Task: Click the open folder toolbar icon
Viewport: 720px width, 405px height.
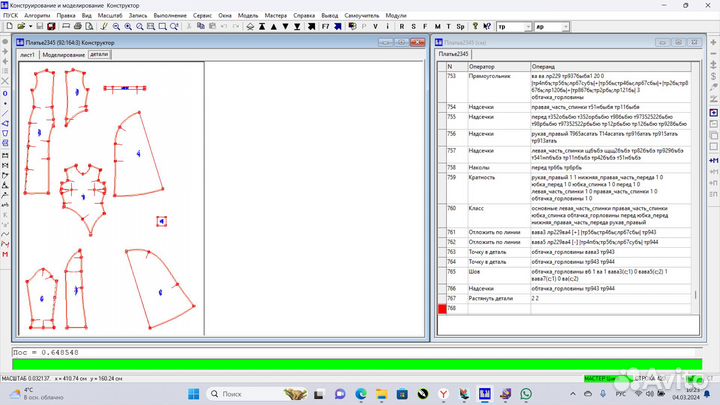Action: (x=21, y=27)
